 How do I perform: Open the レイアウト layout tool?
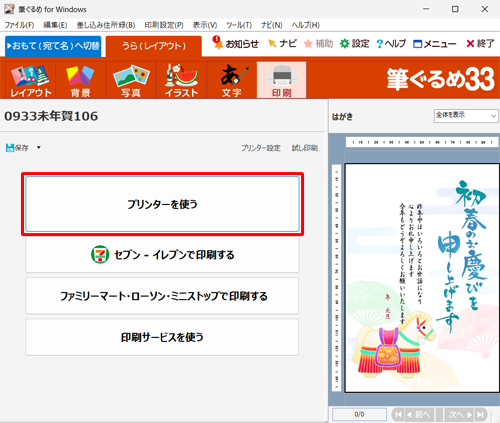click(x=31, y=80)
